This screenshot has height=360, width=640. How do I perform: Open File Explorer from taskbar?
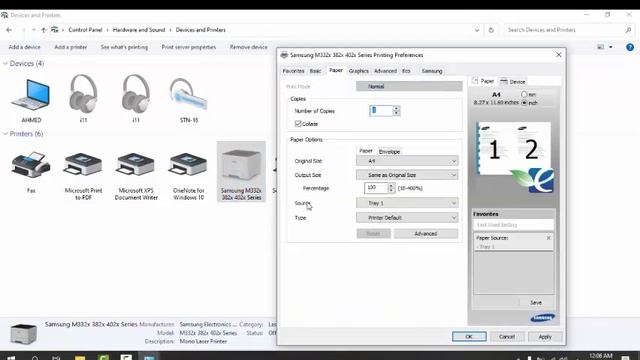point(80,358)
